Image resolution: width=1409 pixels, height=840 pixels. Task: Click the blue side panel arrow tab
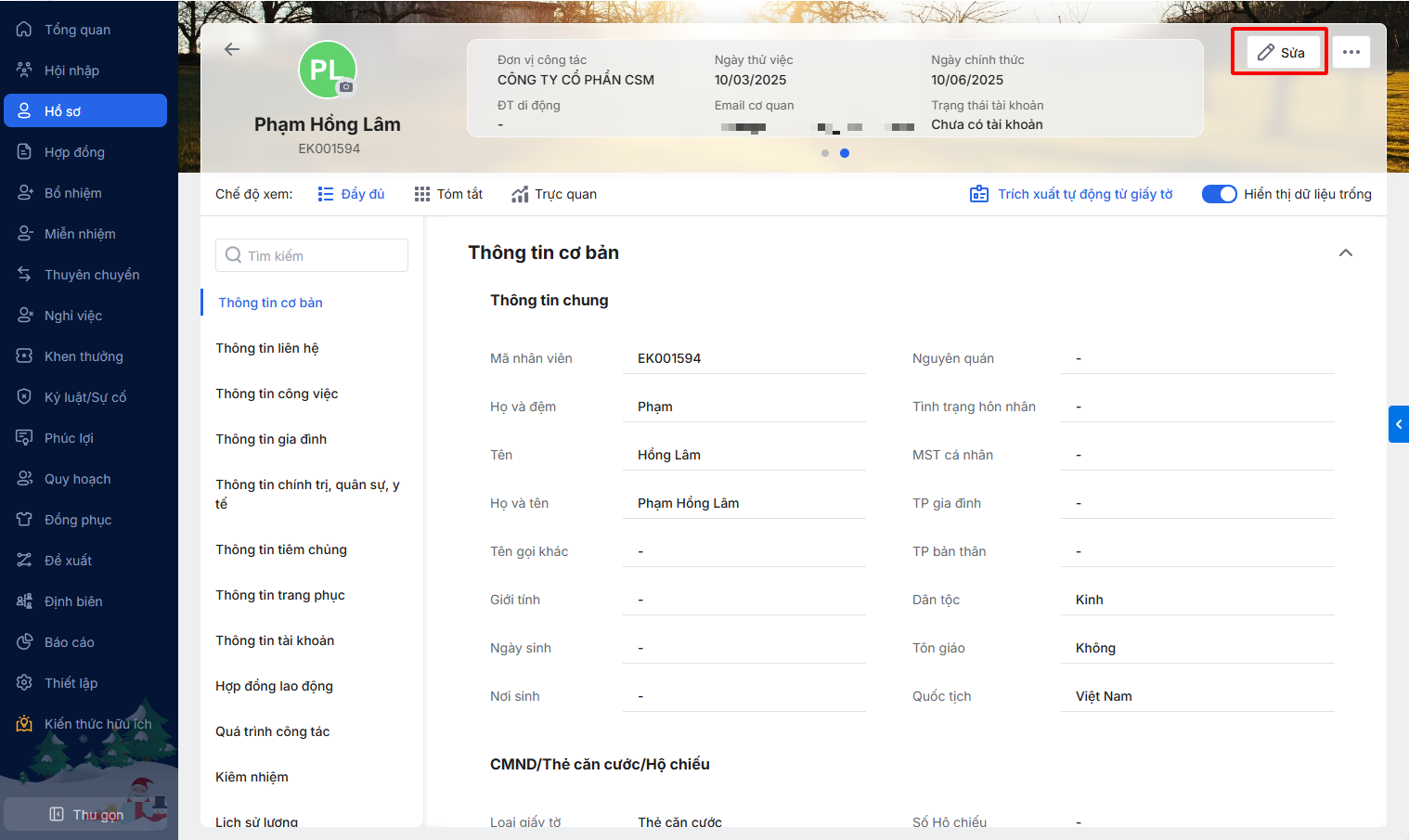(1399, 424)
